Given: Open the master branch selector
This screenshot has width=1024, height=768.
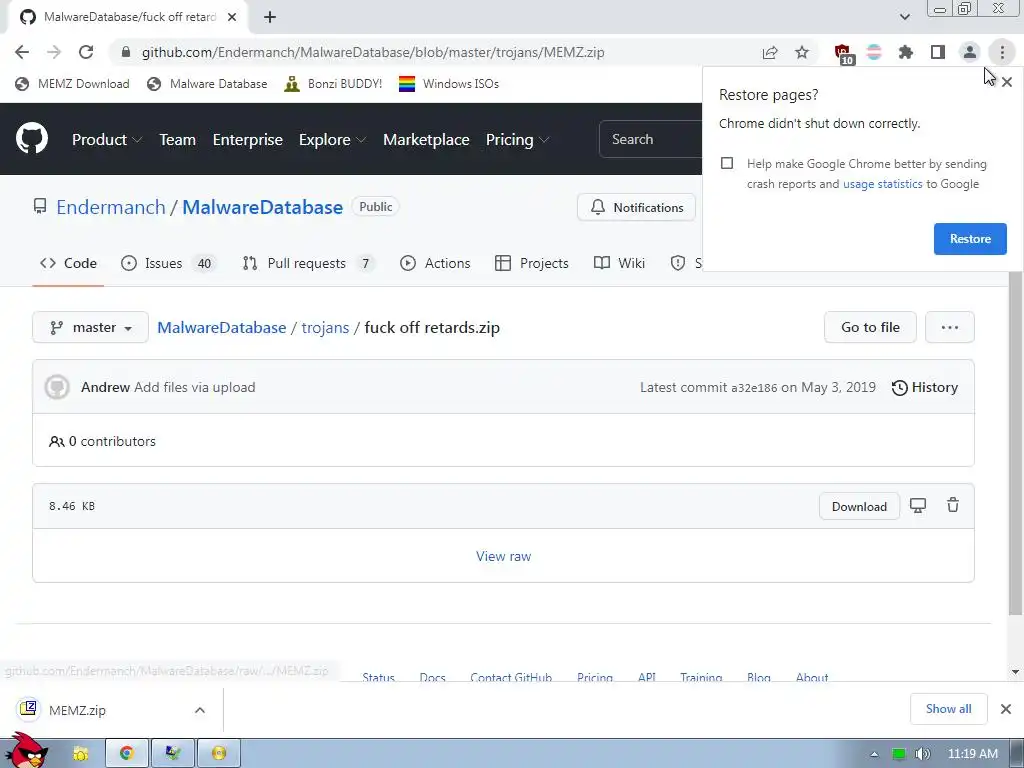Looking at the screenshot, I should (90, 327).
